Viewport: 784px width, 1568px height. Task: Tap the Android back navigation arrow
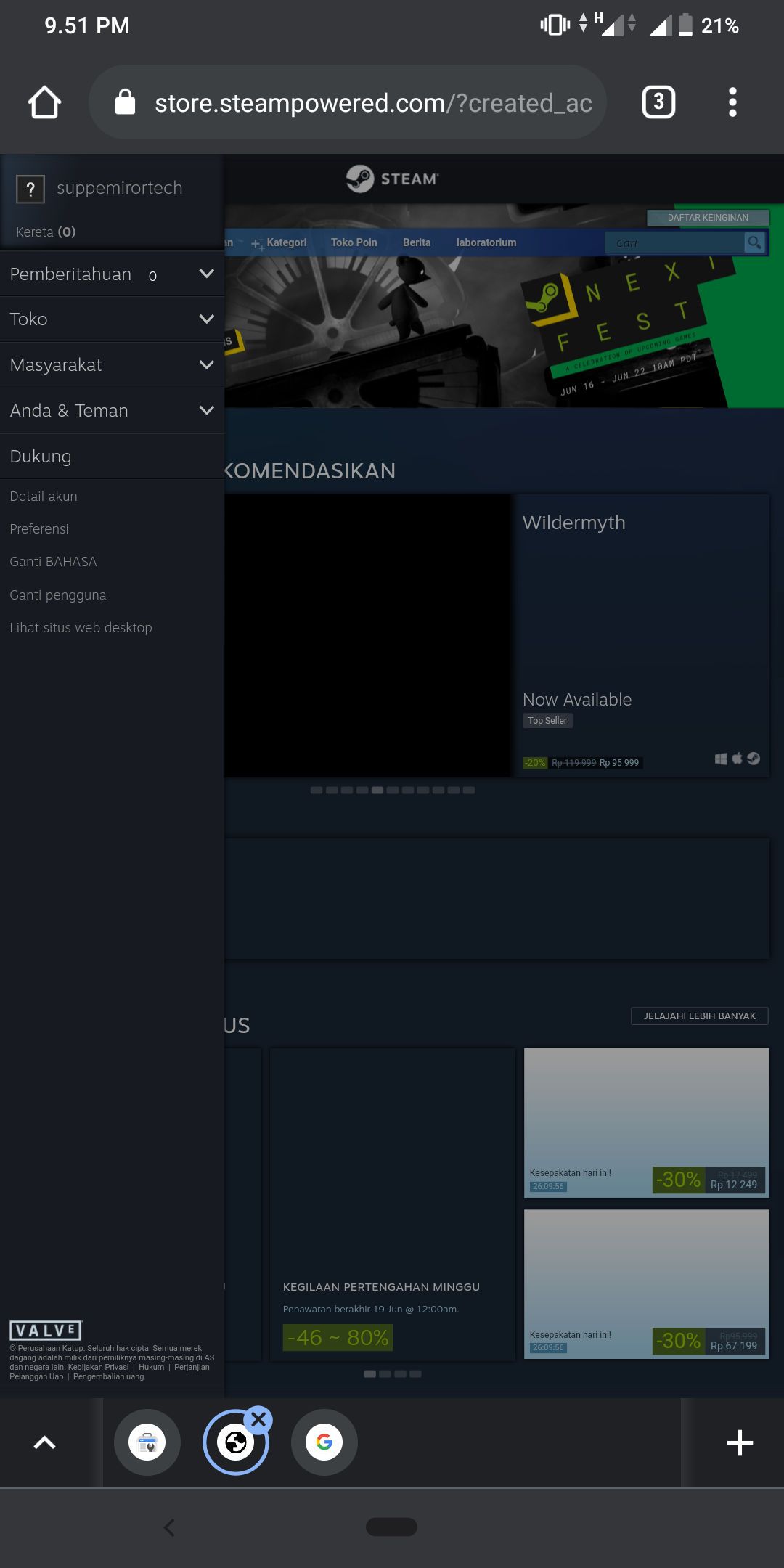(169, 1528)
